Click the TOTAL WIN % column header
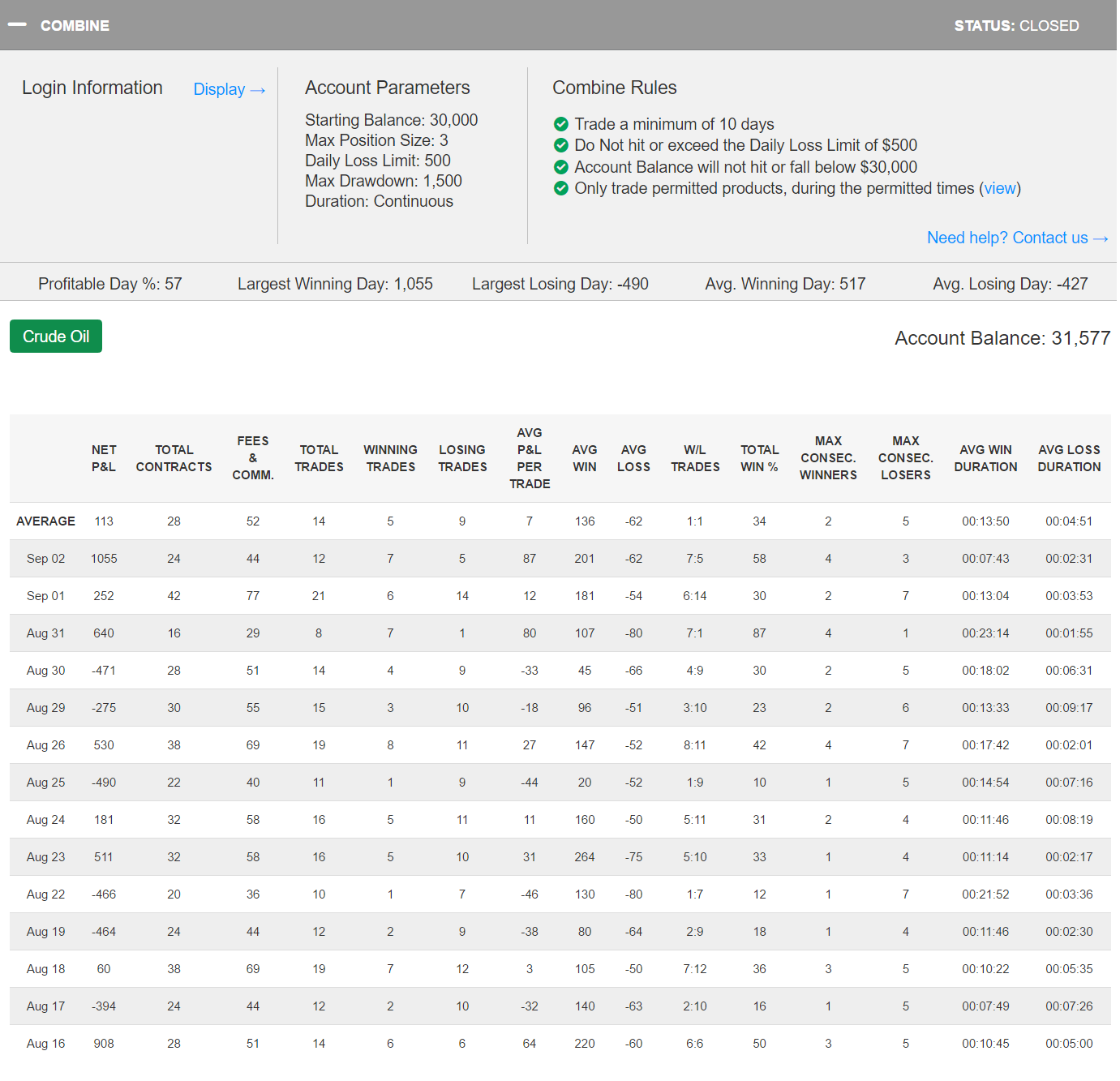This screenshot has height=1081, width=1120. pyautogui.click(x=759, y=458)
